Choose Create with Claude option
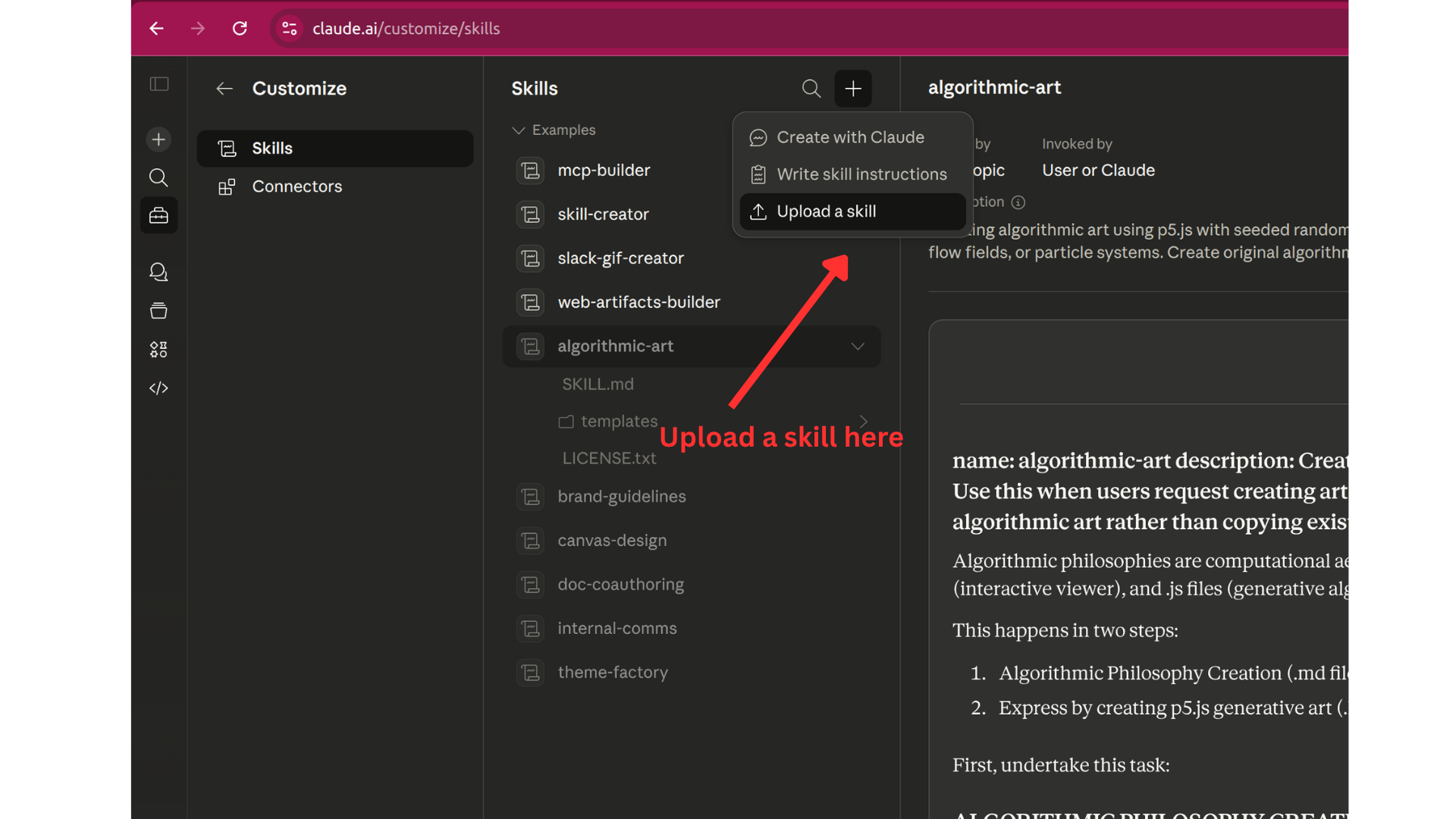Screen dimensions: 1456x819 click(852, 137)
